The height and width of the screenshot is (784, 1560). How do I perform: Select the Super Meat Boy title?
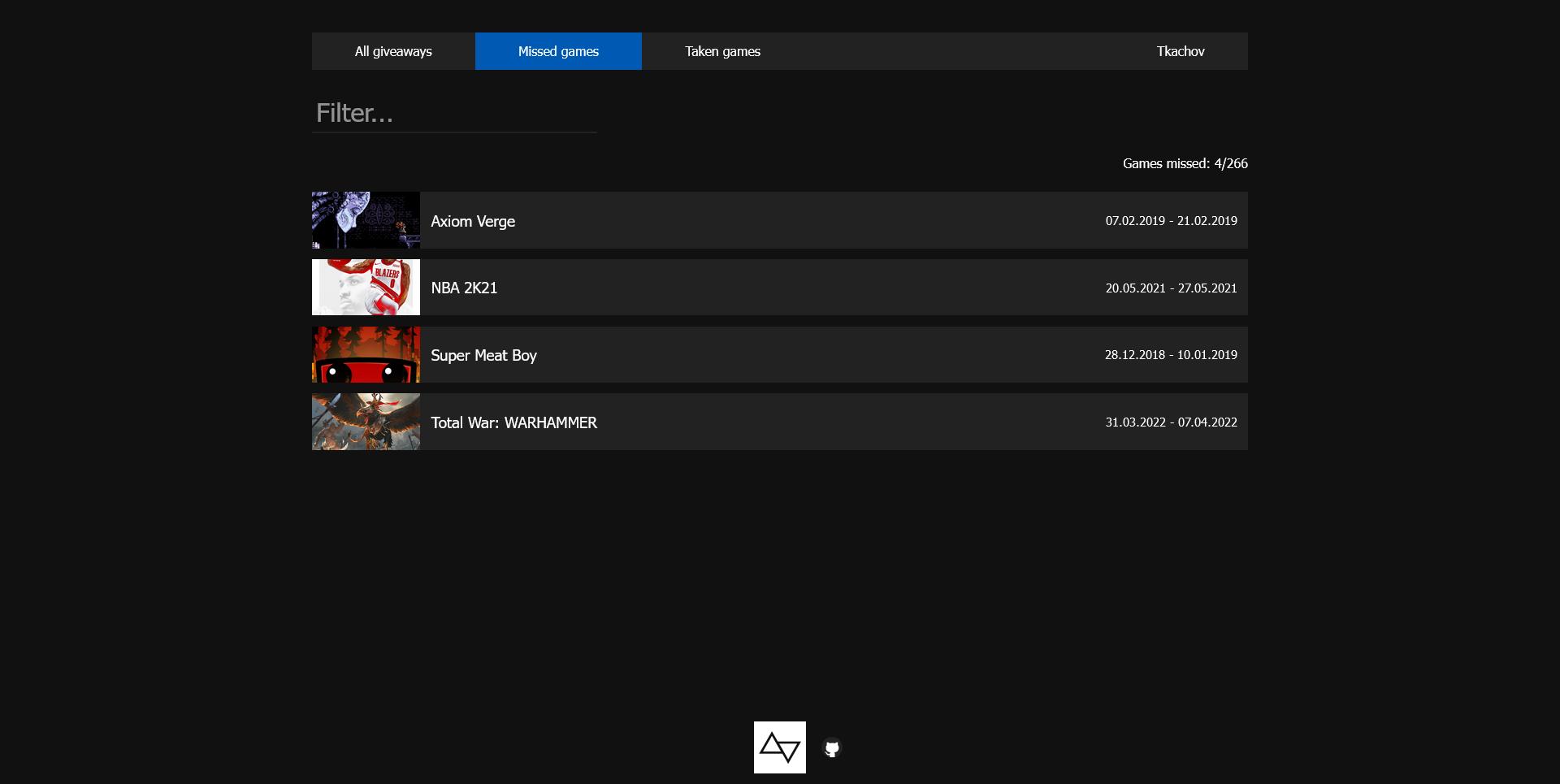[483, 355]
